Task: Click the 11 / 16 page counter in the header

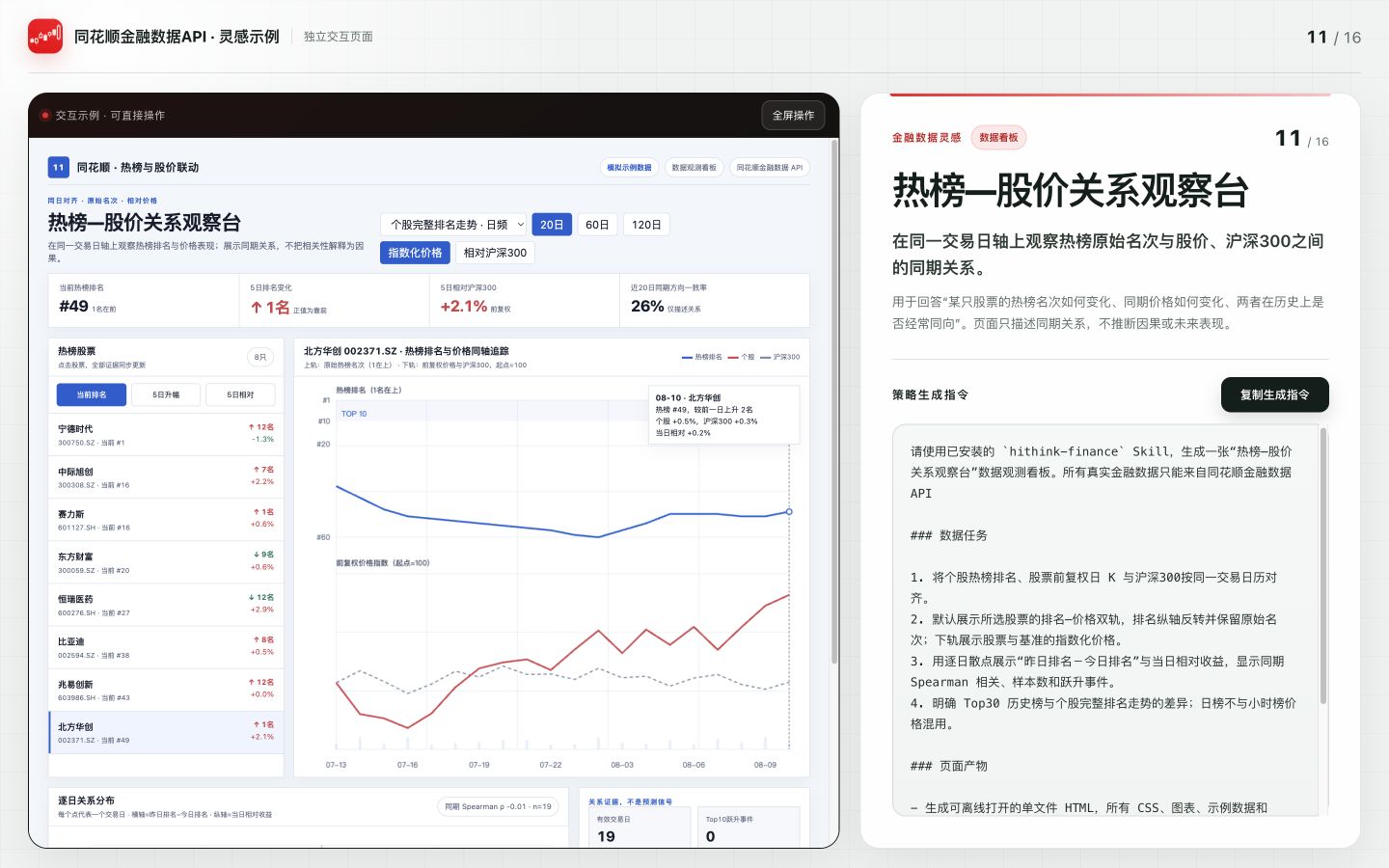Action: pos(1334,37)
